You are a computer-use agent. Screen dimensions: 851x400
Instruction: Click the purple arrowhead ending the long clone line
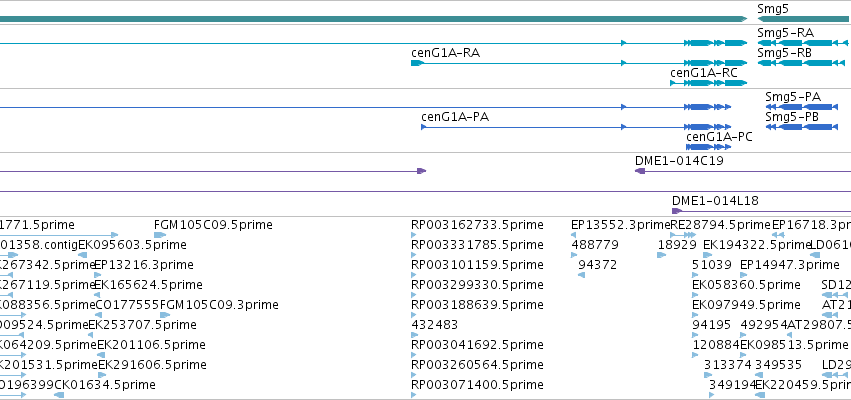click(421, 171)
